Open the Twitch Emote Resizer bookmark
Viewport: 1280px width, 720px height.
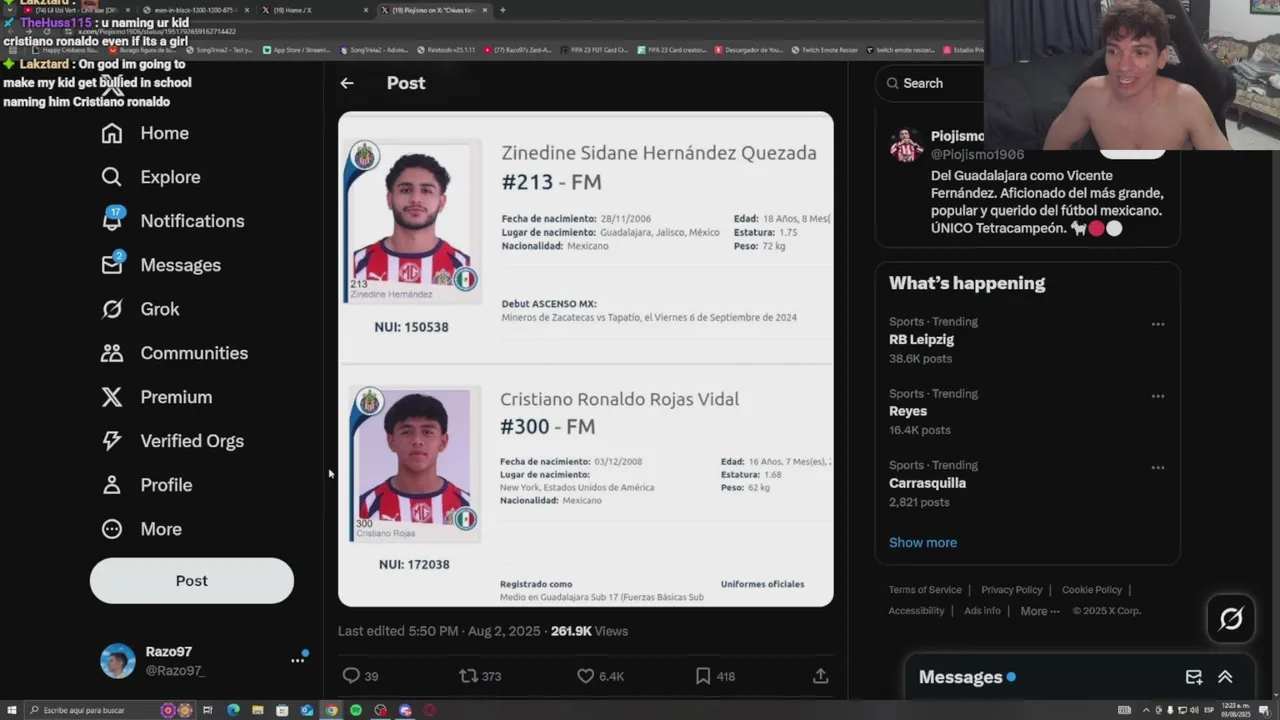pyautogui.click(x=827, y=49)
